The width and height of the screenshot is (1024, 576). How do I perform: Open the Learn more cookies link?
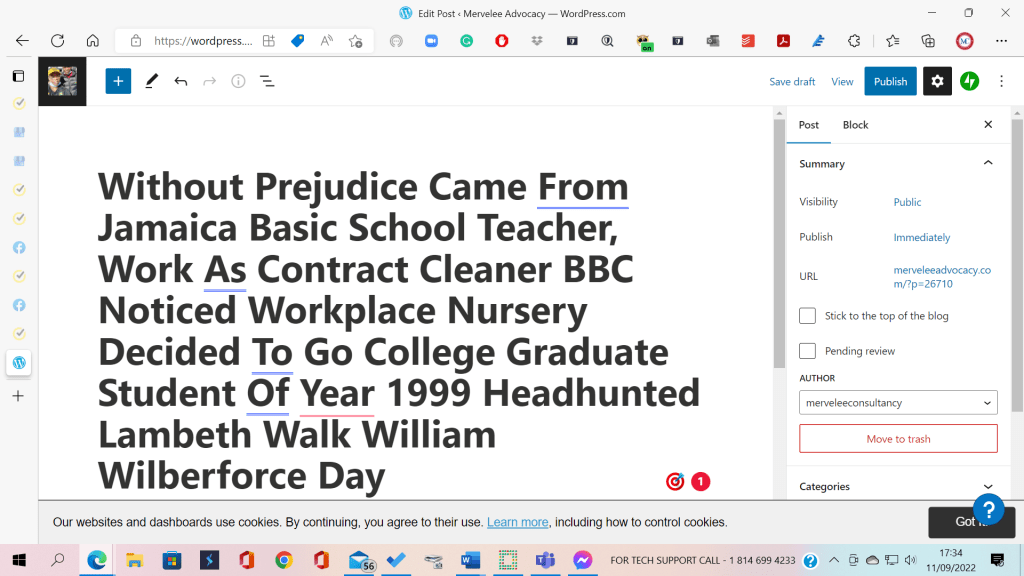coord(517,522)
